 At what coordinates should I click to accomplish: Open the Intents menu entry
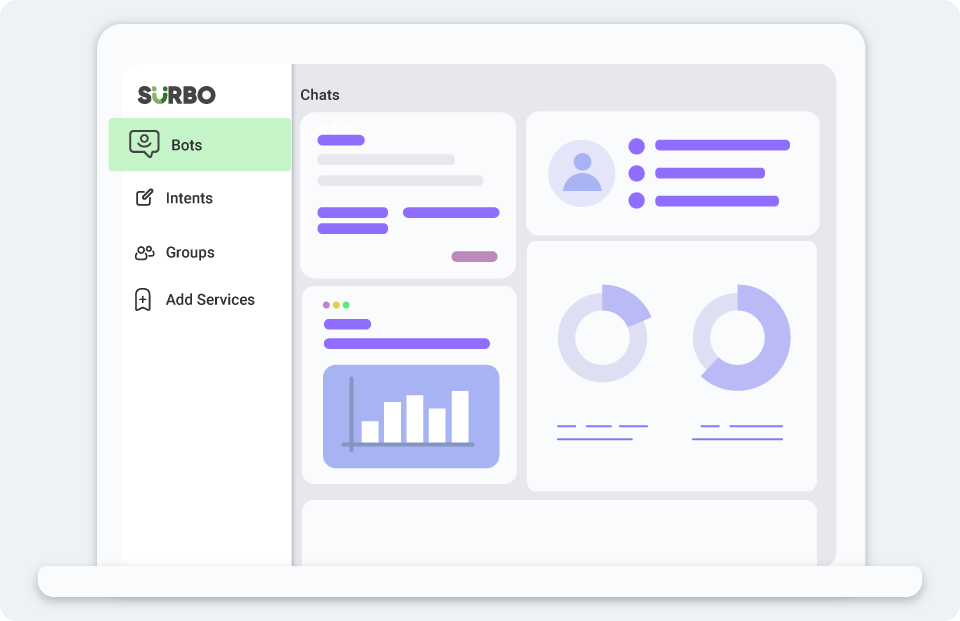[189, 197]
